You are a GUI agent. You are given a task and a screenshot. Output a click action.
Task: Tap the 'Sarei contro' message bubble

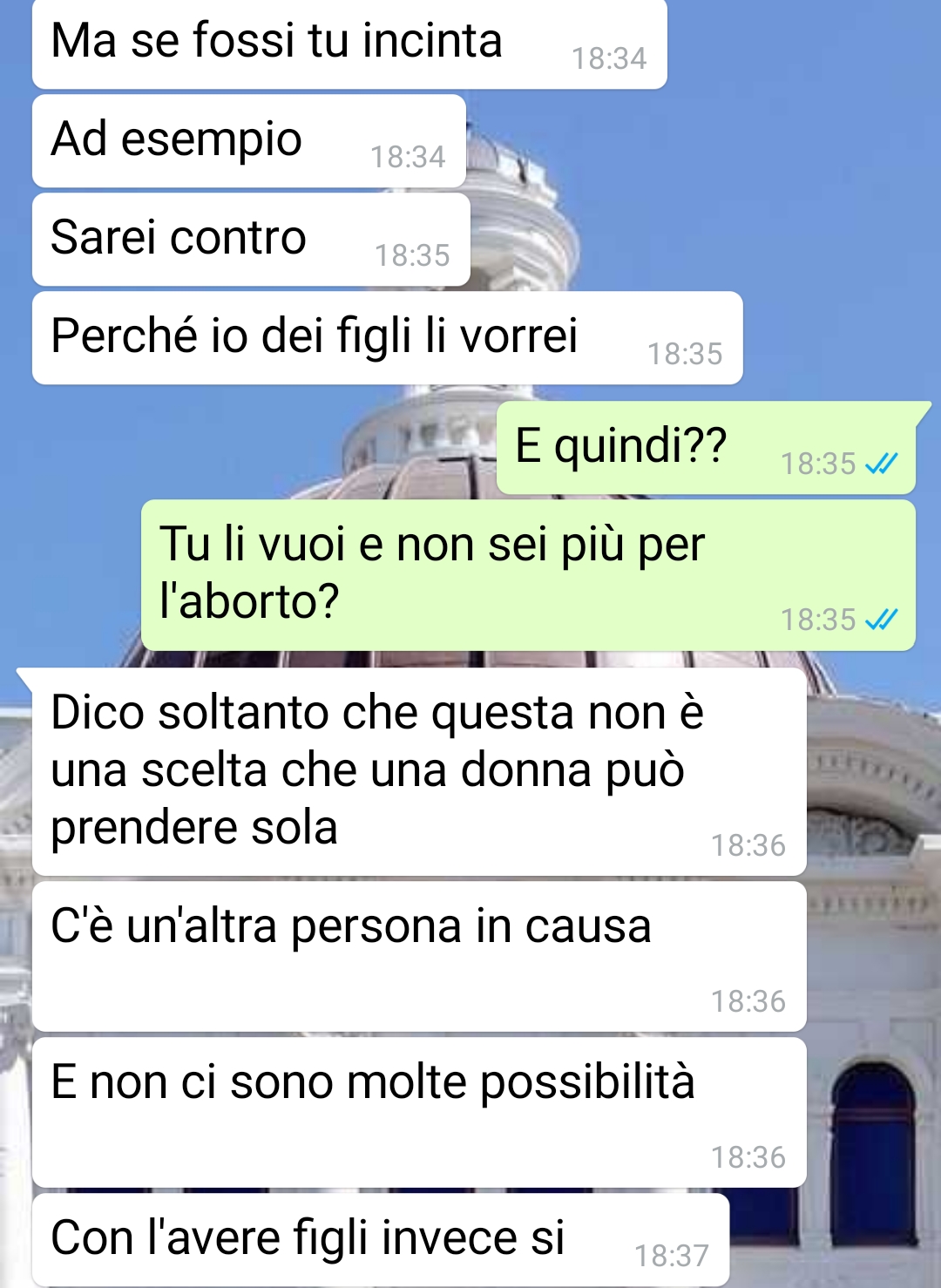pos(251,240)
